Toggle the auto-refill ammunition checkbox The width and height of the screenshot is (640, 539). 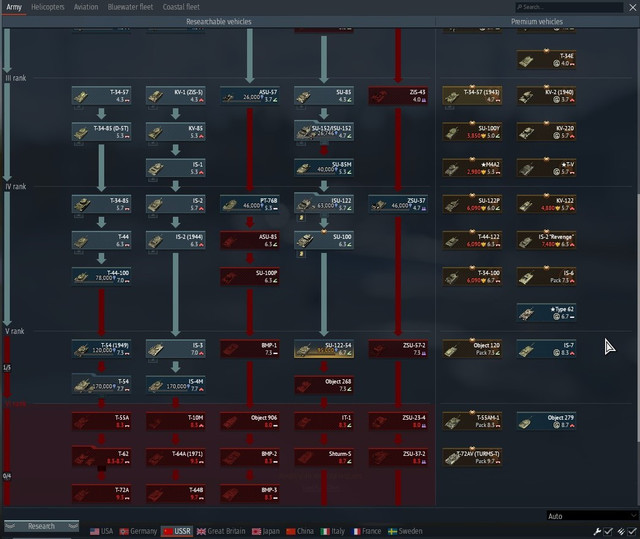tap(632, 531)
